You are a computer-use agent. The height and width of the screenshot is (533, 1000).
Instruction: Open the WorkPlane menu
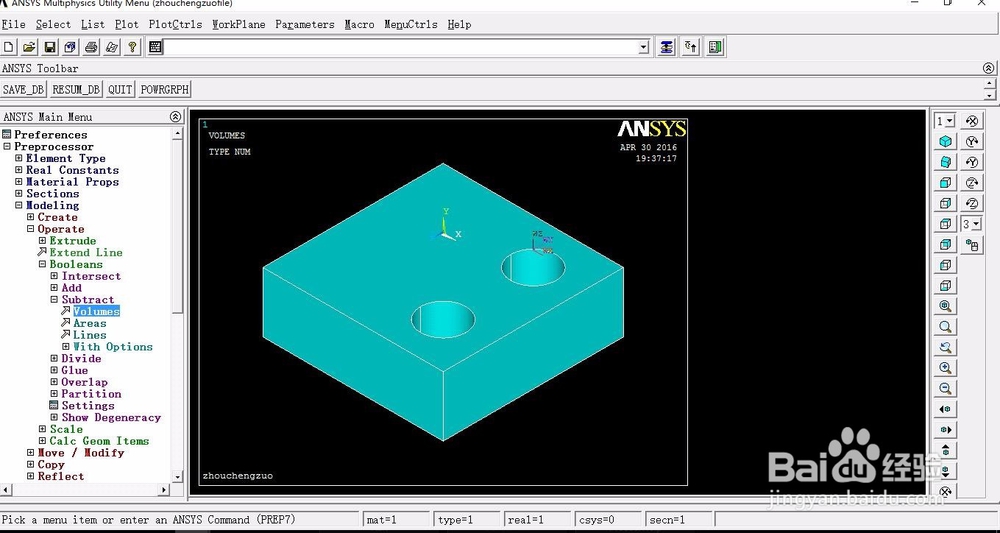click(239, 24)
